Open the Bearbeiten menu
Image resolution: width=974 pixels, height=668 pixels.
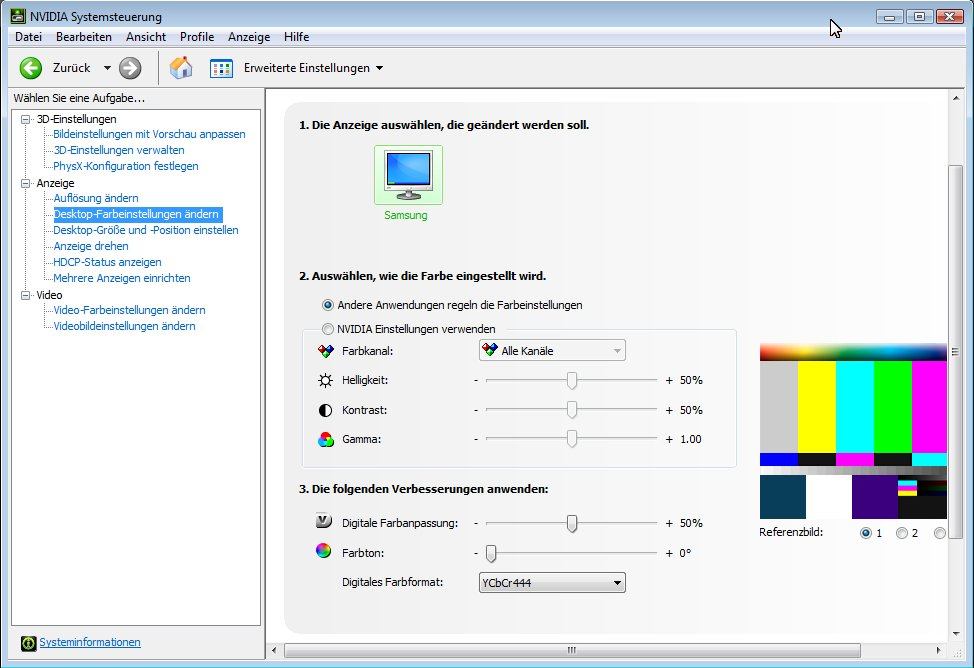point(84,37)
